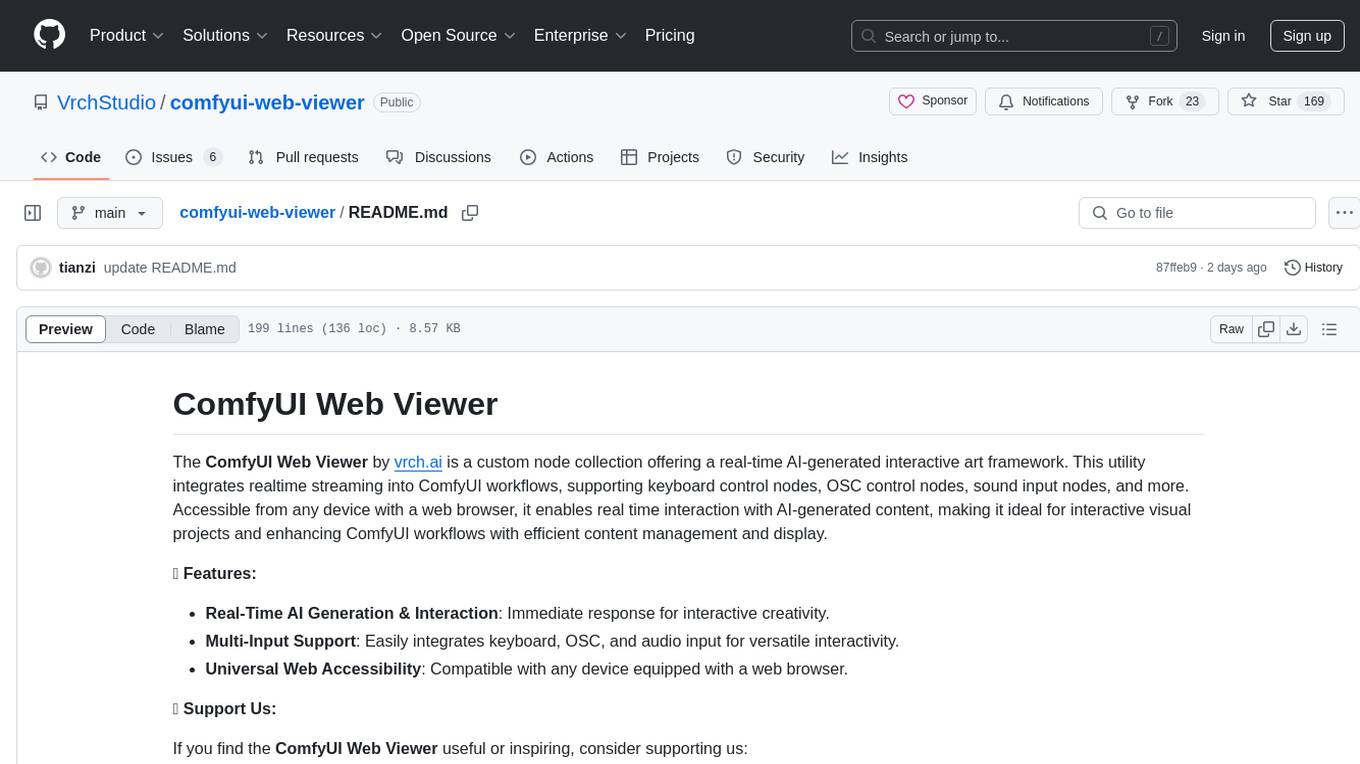
Task: Go to comfyui-web-viewer breadcrumb folder
Action: (257, 212)
